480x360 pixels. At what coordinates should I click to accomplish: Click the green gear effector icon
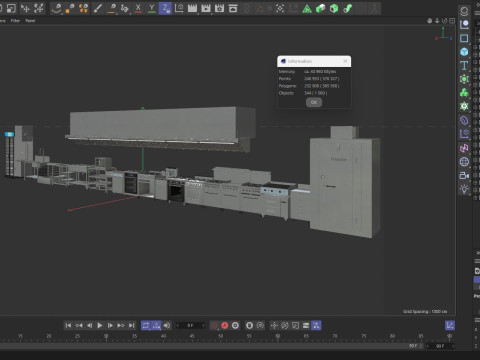pos(464,106)
